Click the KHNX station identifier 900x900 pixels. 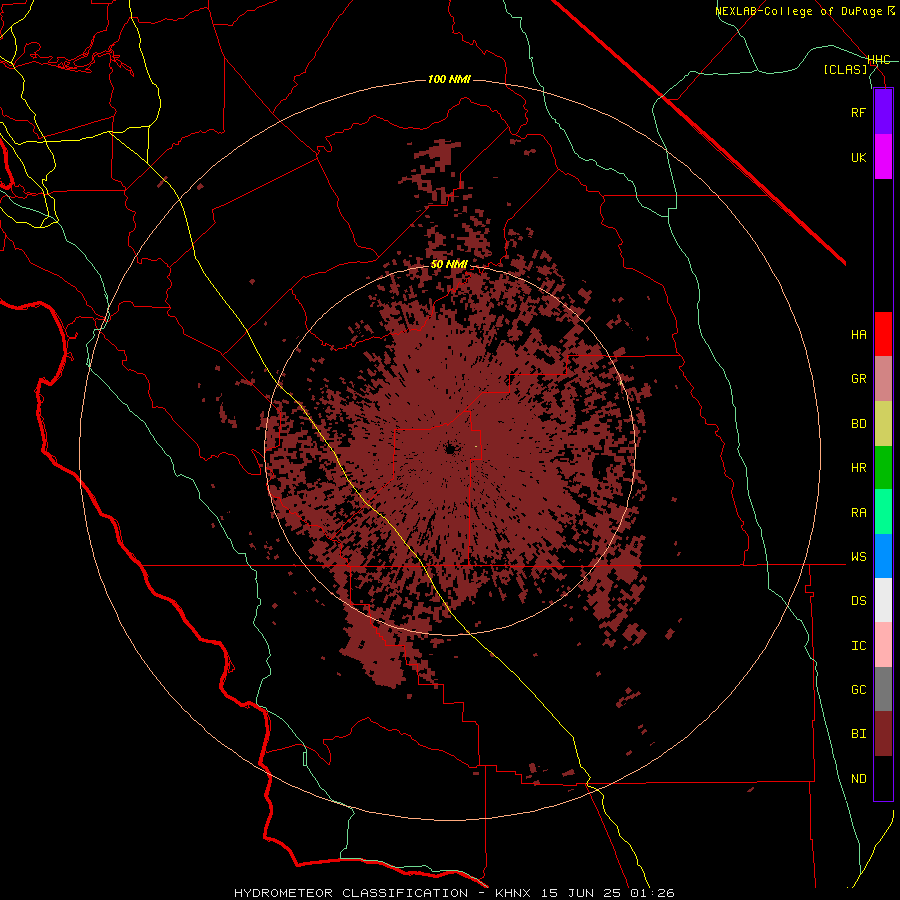pyautogui.click(x=515, y=893)
